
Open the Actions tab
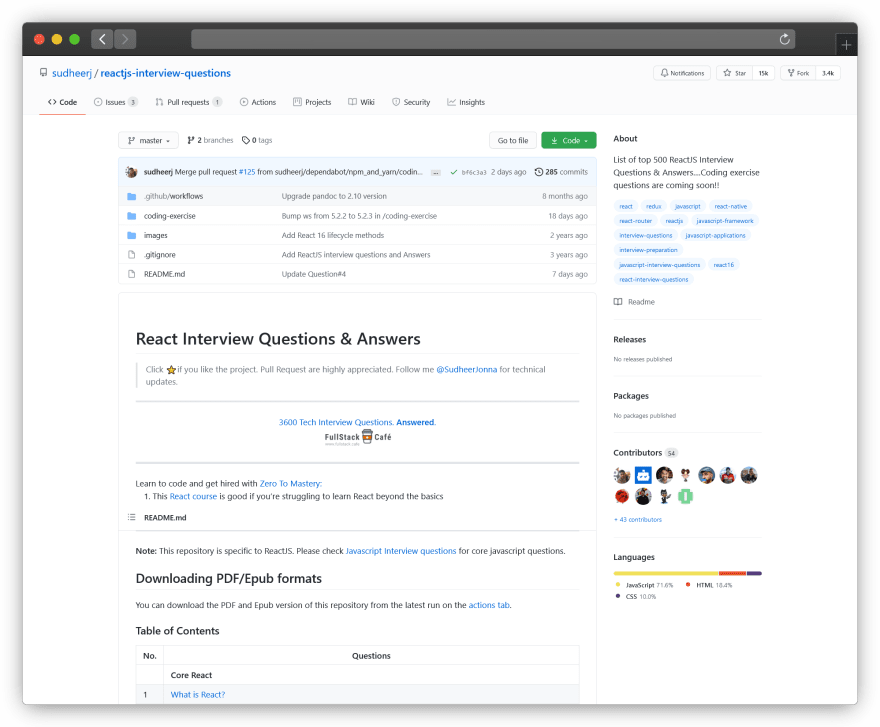point(258,102)
